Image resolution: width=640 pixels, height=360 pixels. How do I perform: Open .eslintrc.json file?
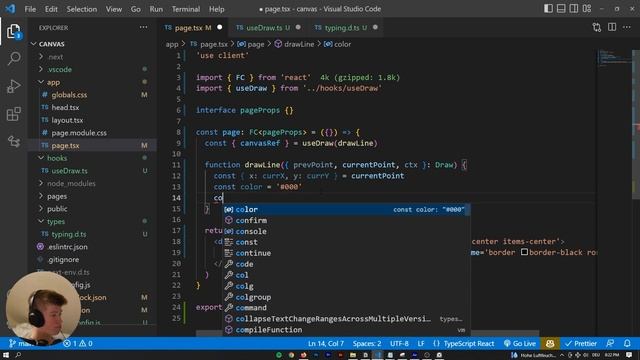67,247
